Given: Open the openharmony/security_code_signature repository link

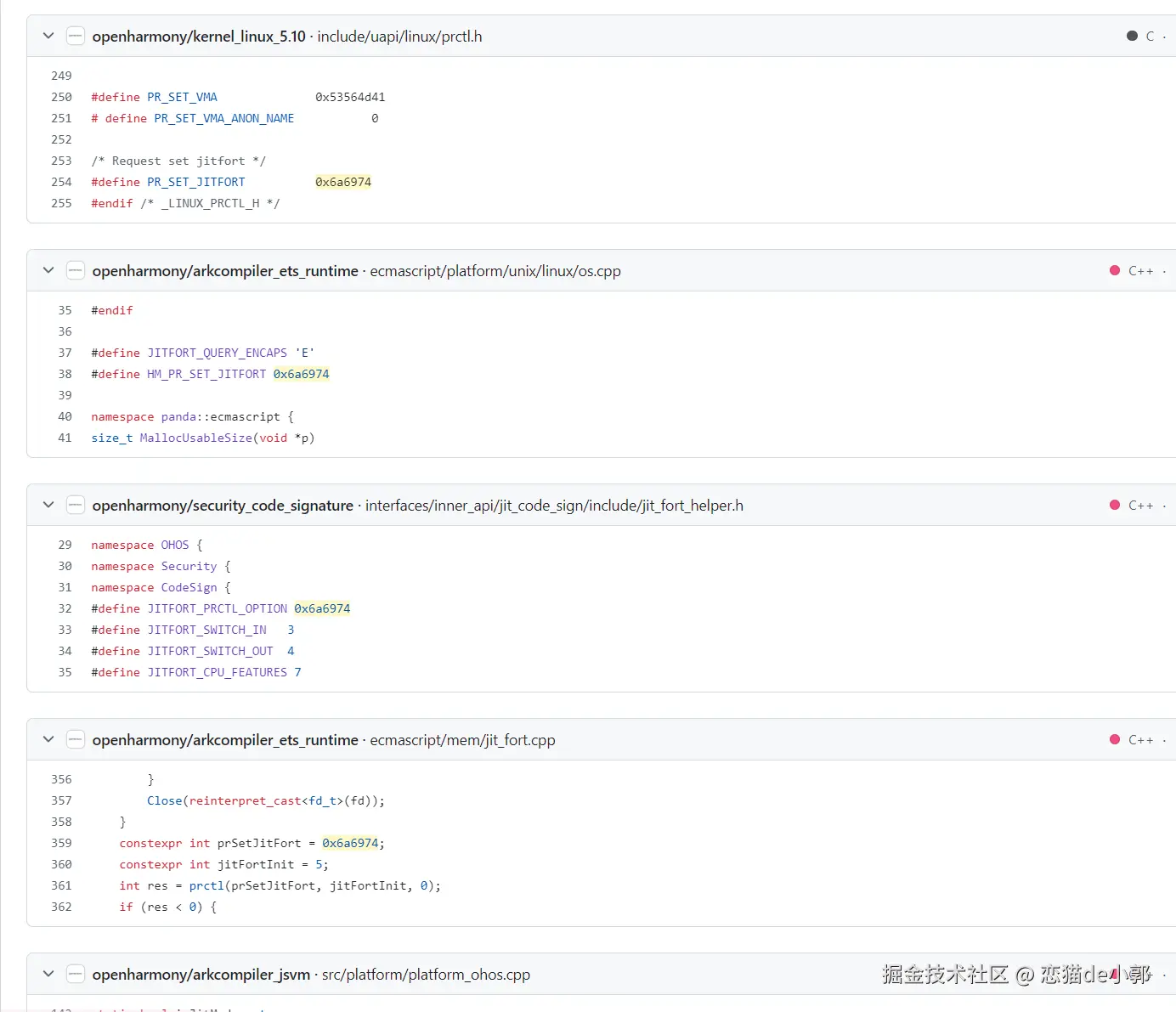Looking at the screenshot, I should 223,506.
